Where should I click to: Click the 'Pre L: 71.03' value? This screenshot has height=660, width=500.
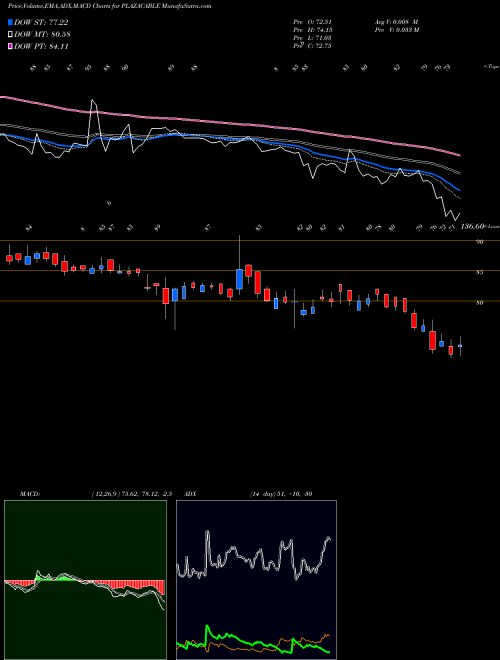pos(312,38)
